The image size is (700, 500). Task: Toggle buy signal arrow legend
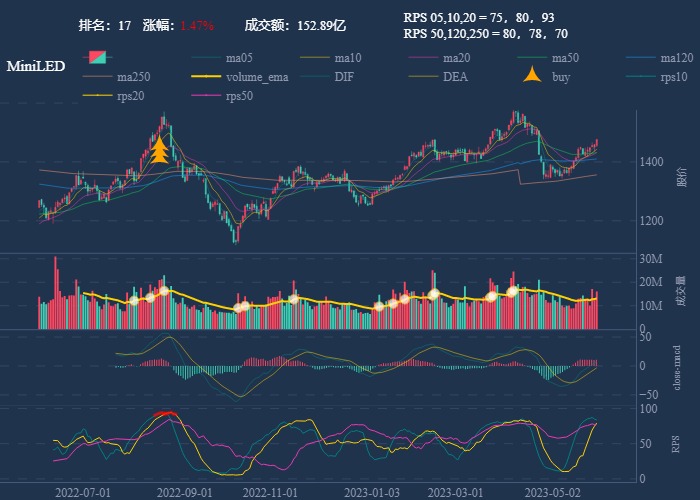(x=547, y=76)
